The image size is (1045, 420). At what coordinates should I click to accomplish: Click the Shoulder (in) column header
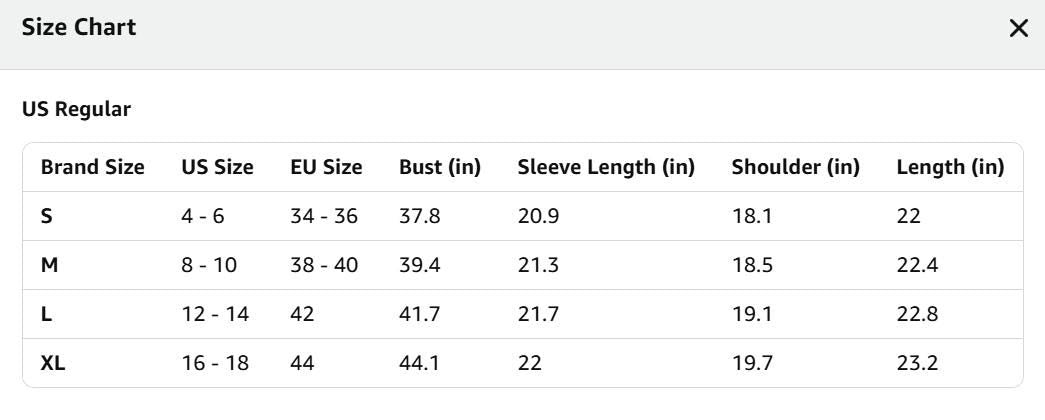(796, 167)
